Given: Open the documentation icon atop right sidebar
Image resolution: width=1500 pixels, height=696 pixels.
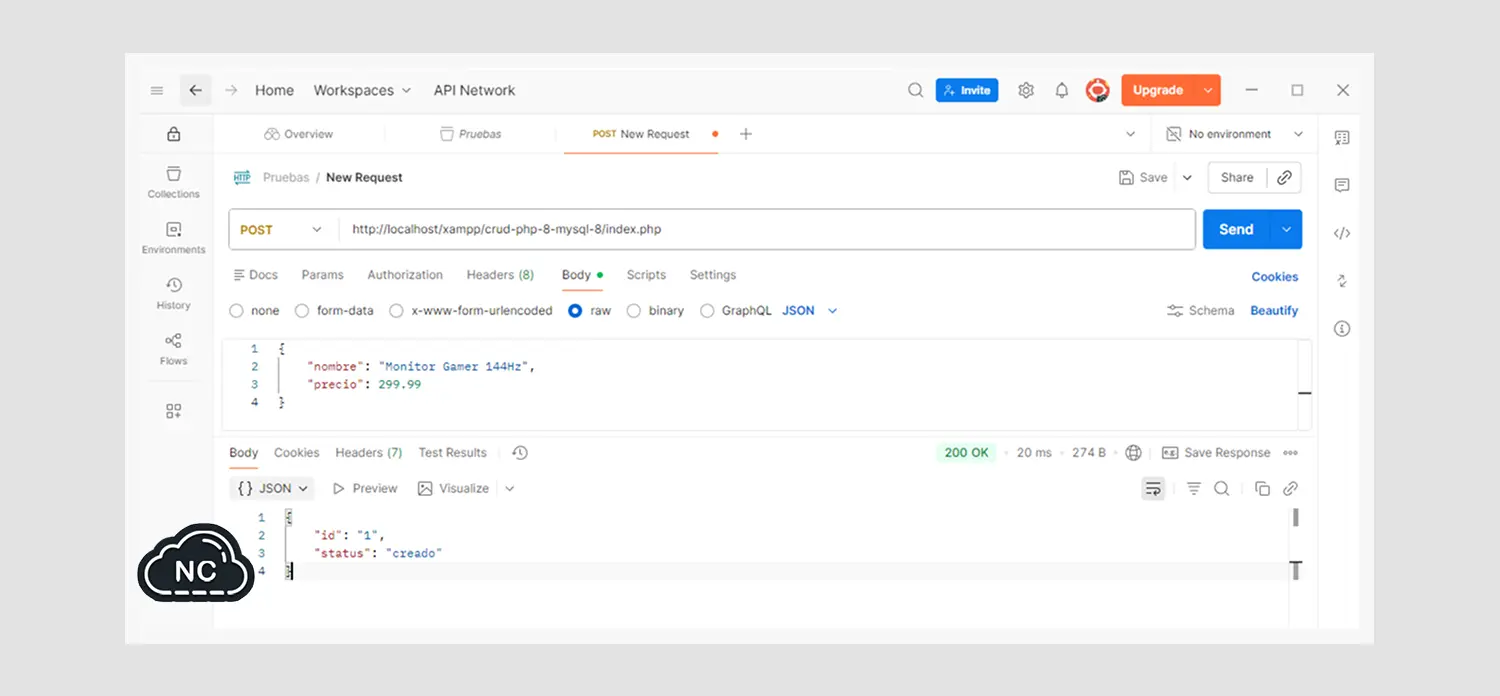Looking at the screenshot, I should pyautogui.click(x=1342, y=138).
